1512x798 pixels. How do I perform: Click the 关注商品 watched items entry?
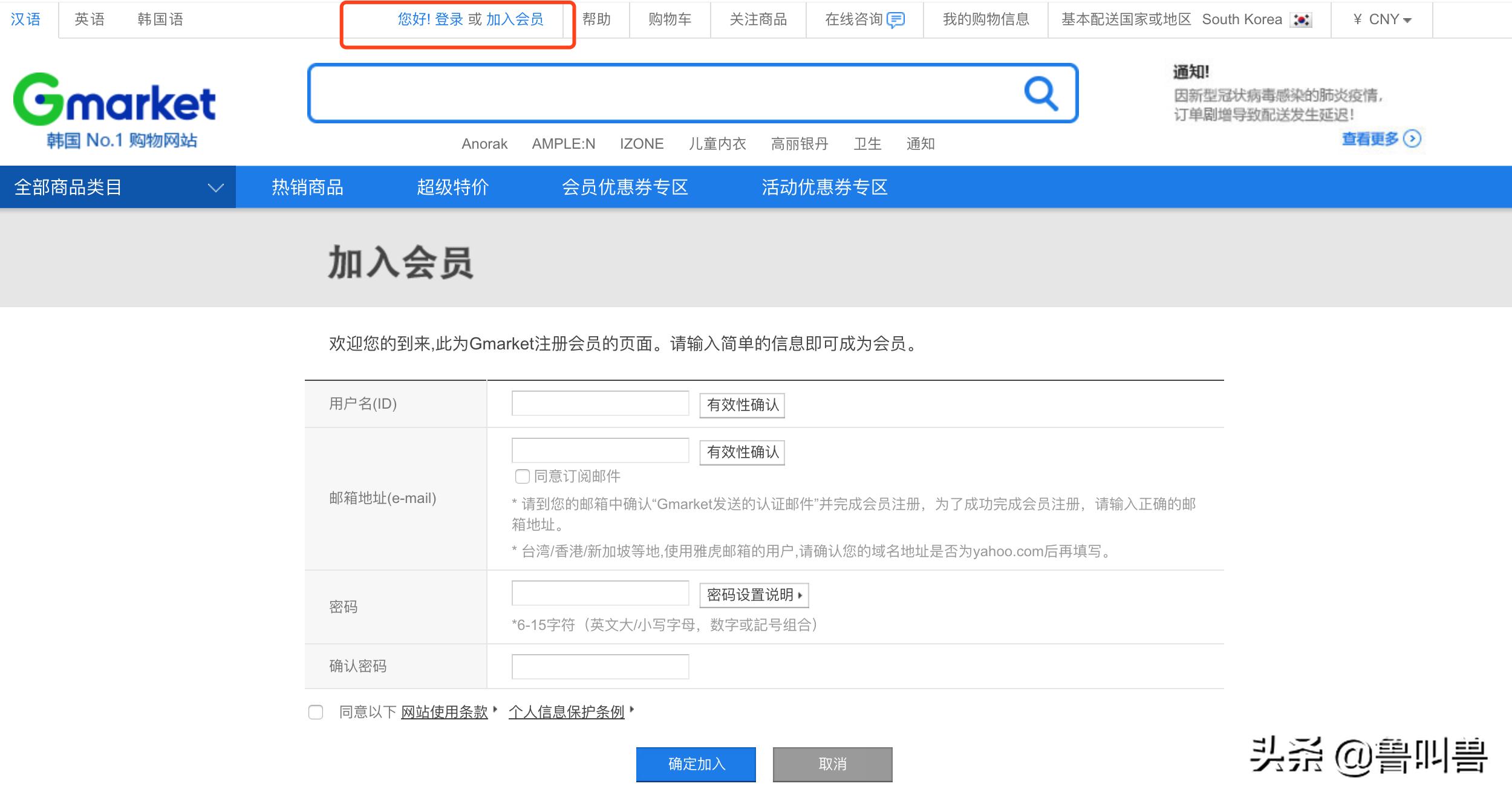pos(758,19)
